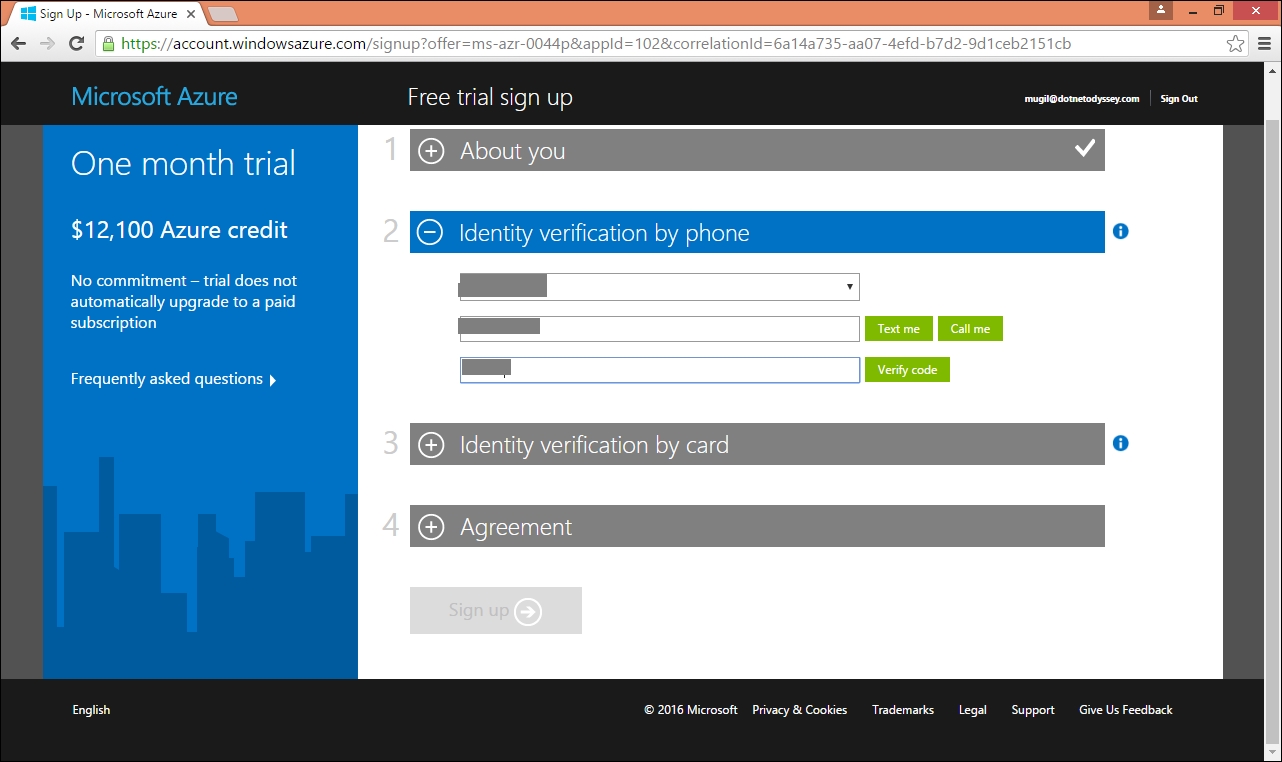This screenshot has height=762, width=1282.
Task: Click the browser forward arrow
Action: click(47, 44)
